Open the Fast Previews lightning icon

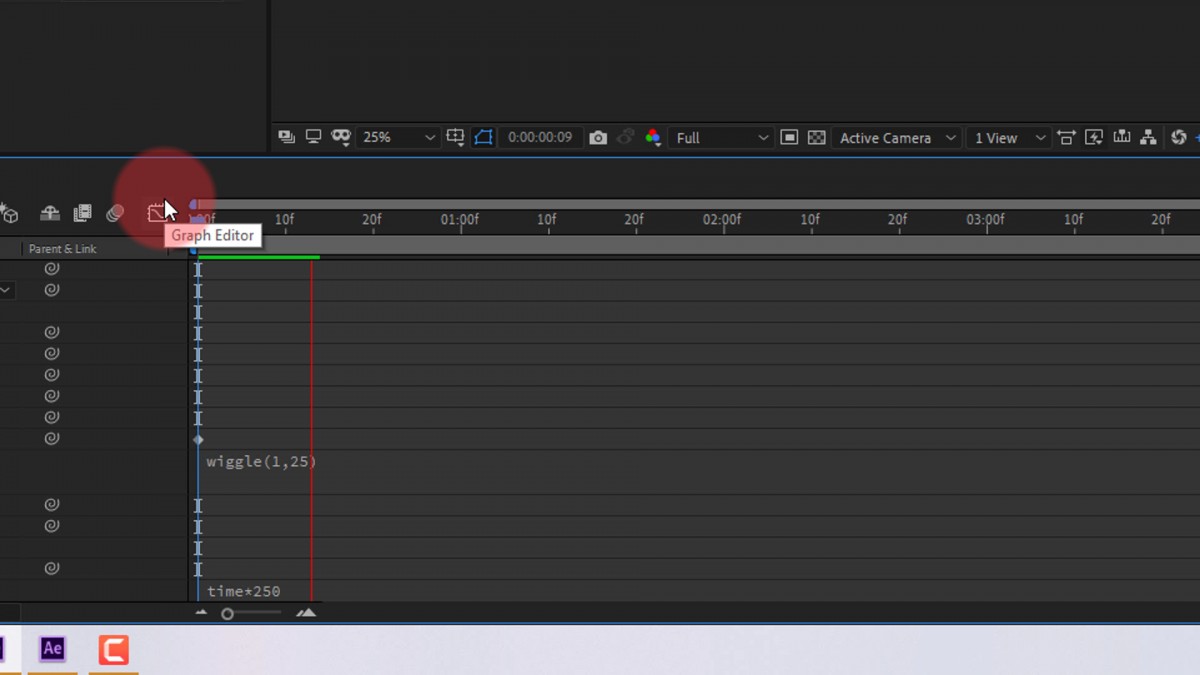coord(1094,137)
